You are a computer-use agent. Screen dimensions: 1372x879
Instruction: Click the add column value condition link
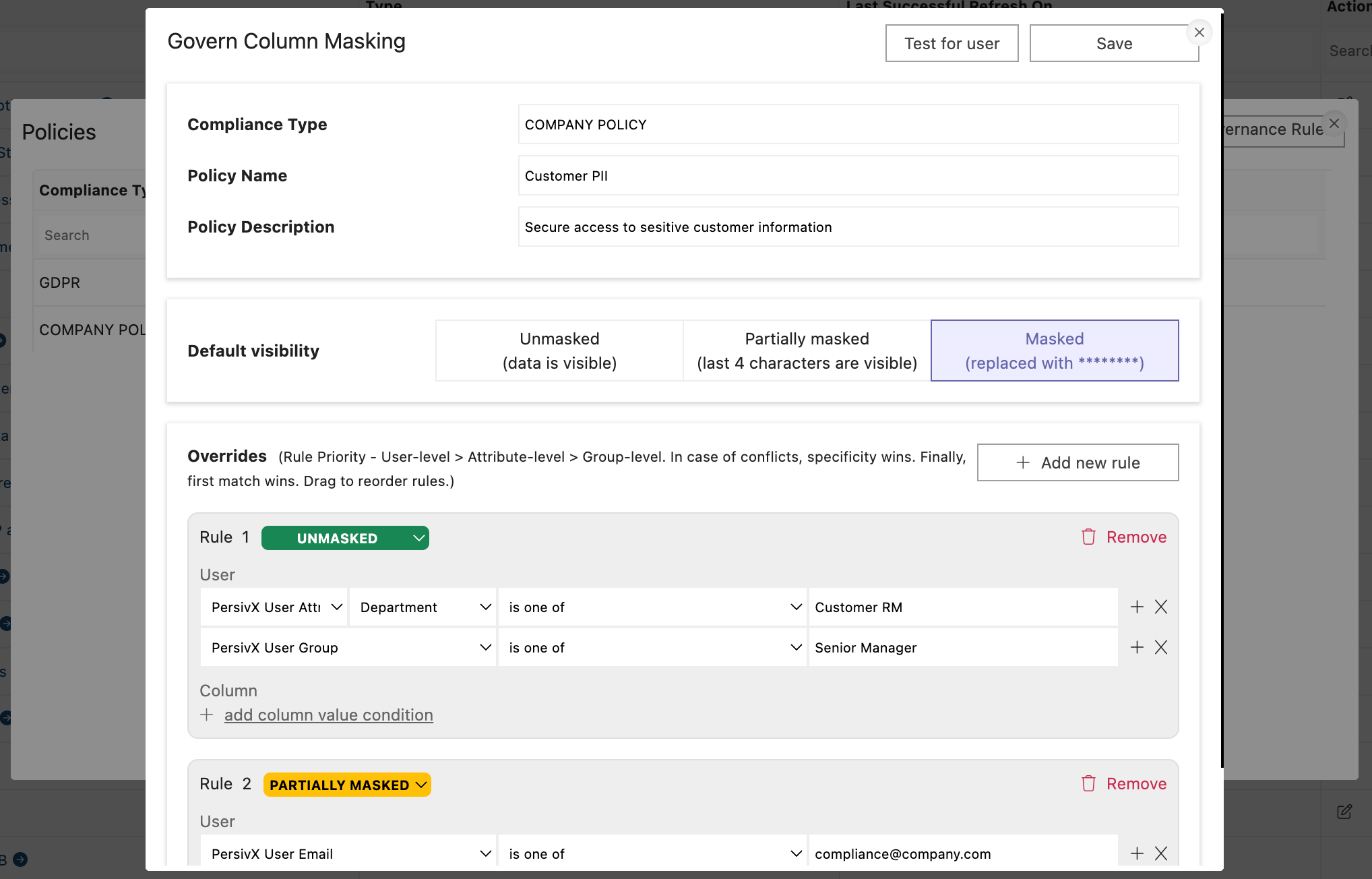[328, 715]
